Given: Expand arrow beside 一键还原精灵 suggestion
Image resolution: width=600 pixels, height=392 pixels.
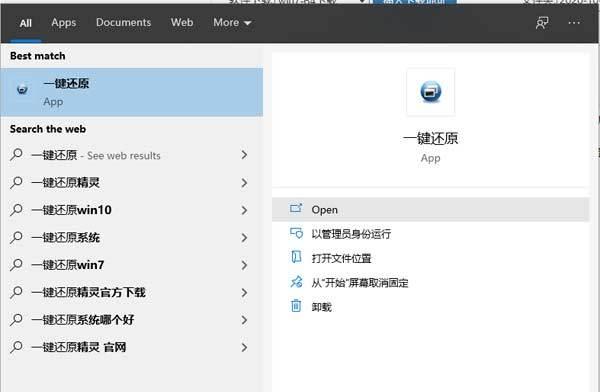Looking at the screenshot, I should click(244, 183).
